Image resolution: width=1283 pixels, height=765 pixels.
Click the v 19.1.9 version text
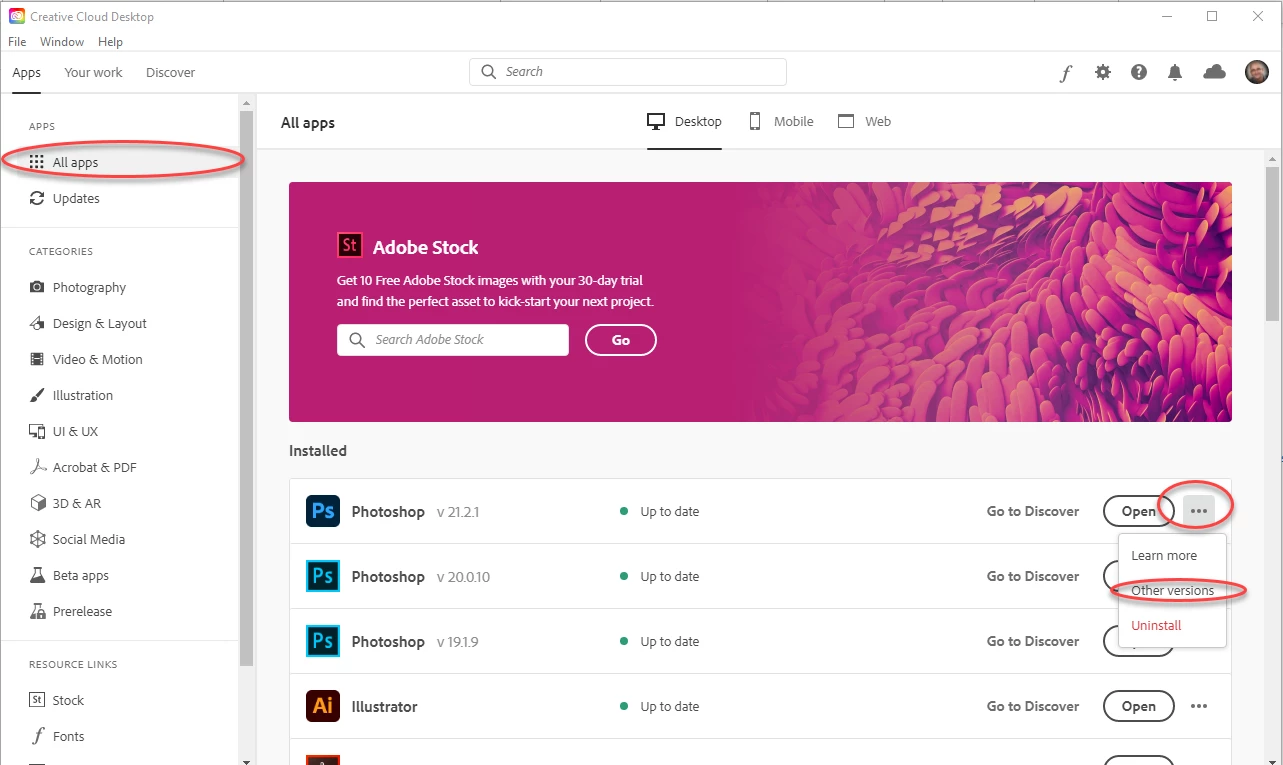(458, 642)
